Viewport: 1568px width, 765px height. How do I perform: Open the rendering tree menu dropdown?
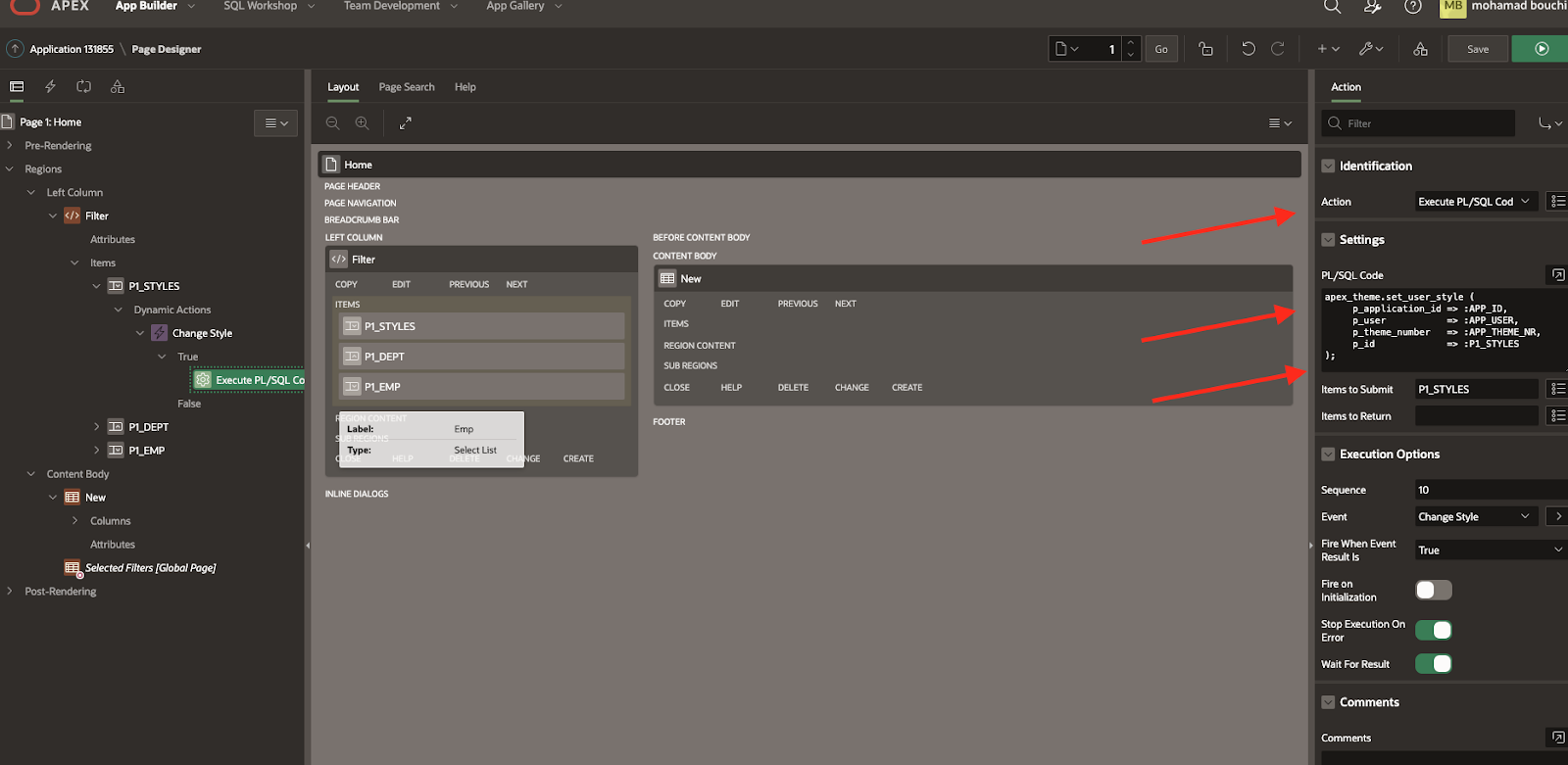pos(275,123)
